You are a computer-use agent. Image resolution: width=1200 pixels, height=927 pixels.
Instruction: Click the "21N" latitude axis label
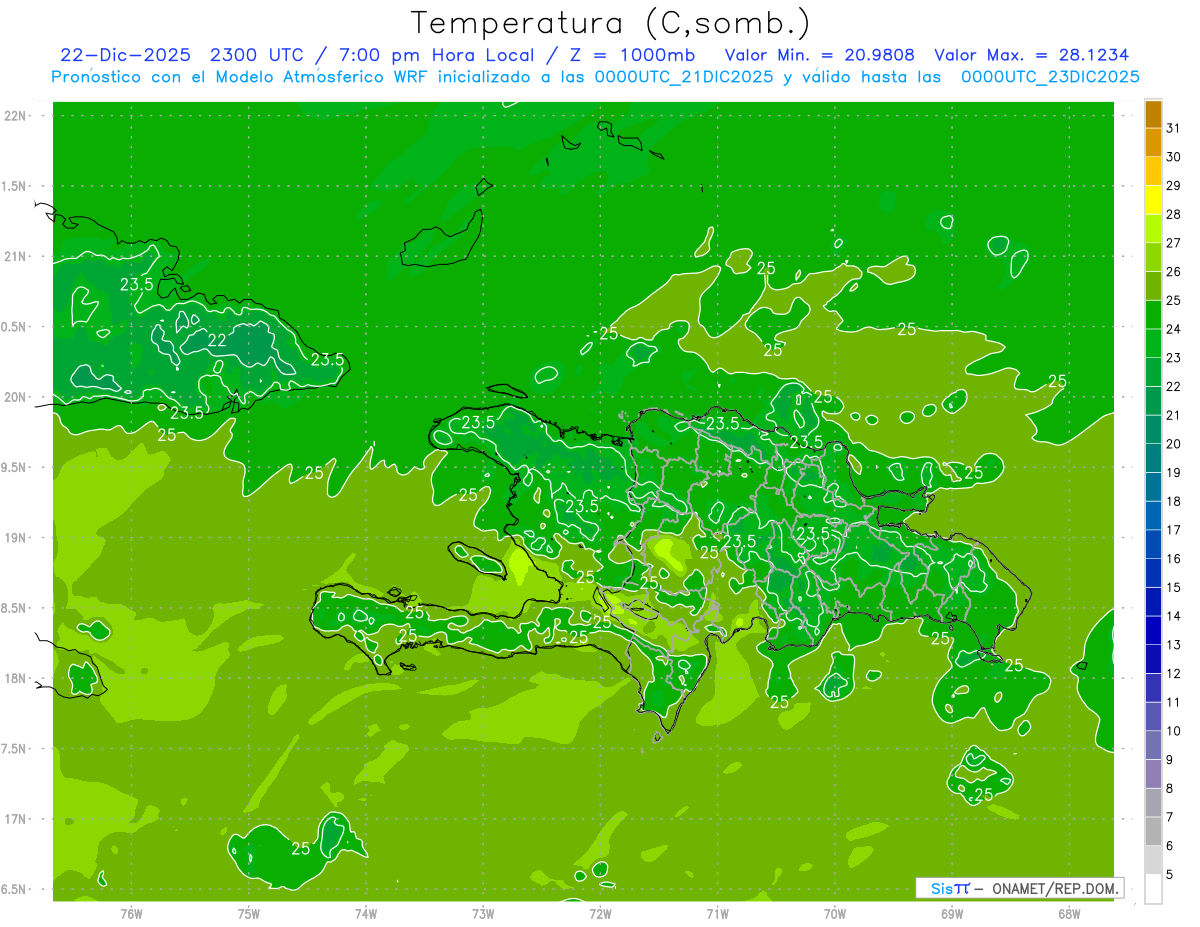(x=14, y=256)
